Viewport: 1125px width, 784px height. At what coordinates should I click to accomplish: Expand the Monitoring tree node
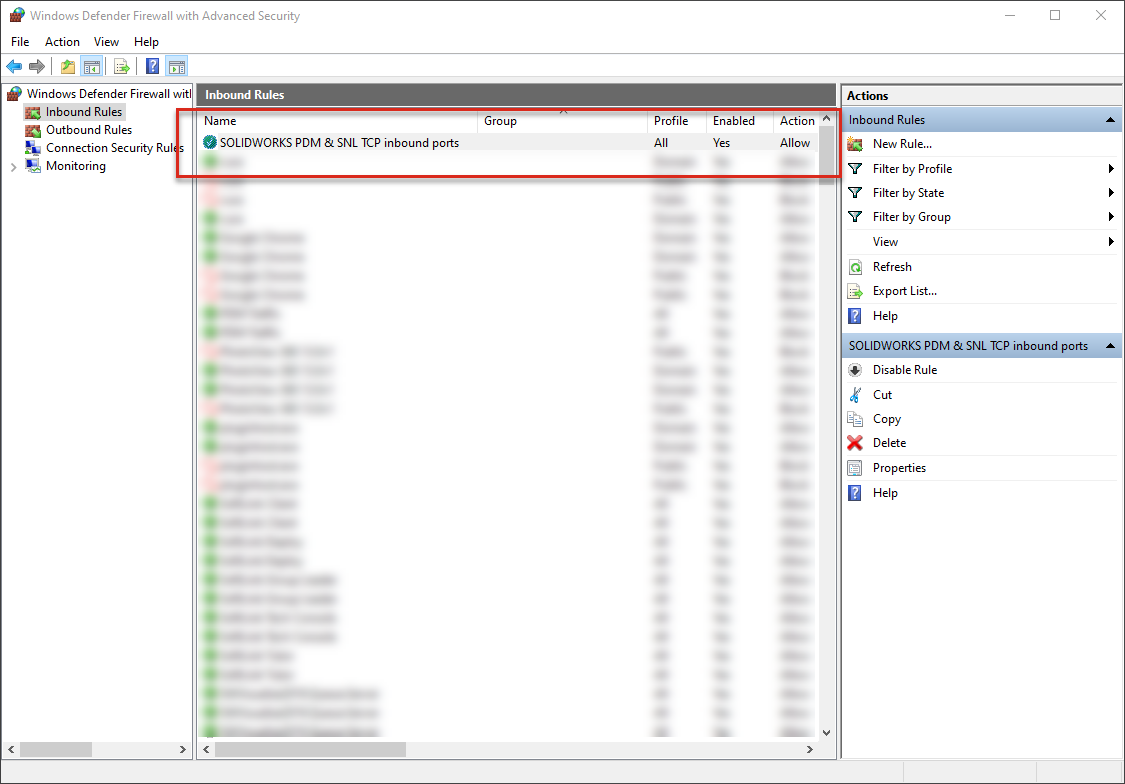(13, 166)
